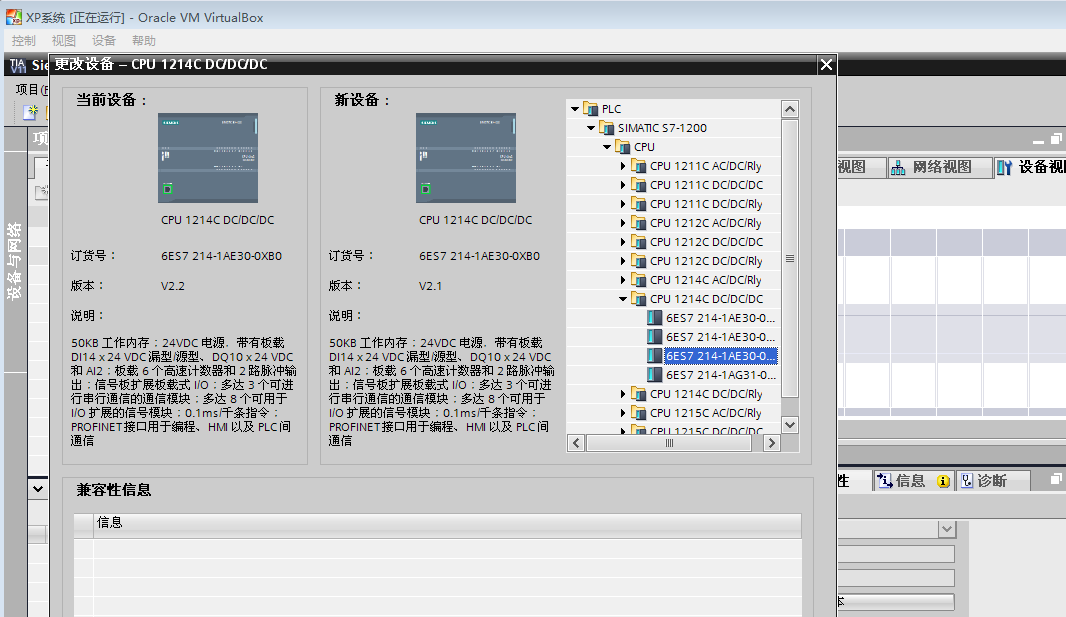This screenshot has height=617, width=1066.
Task: Click CPU 1211C AC/DC/Rly folder icon
Action: point(638,166)
